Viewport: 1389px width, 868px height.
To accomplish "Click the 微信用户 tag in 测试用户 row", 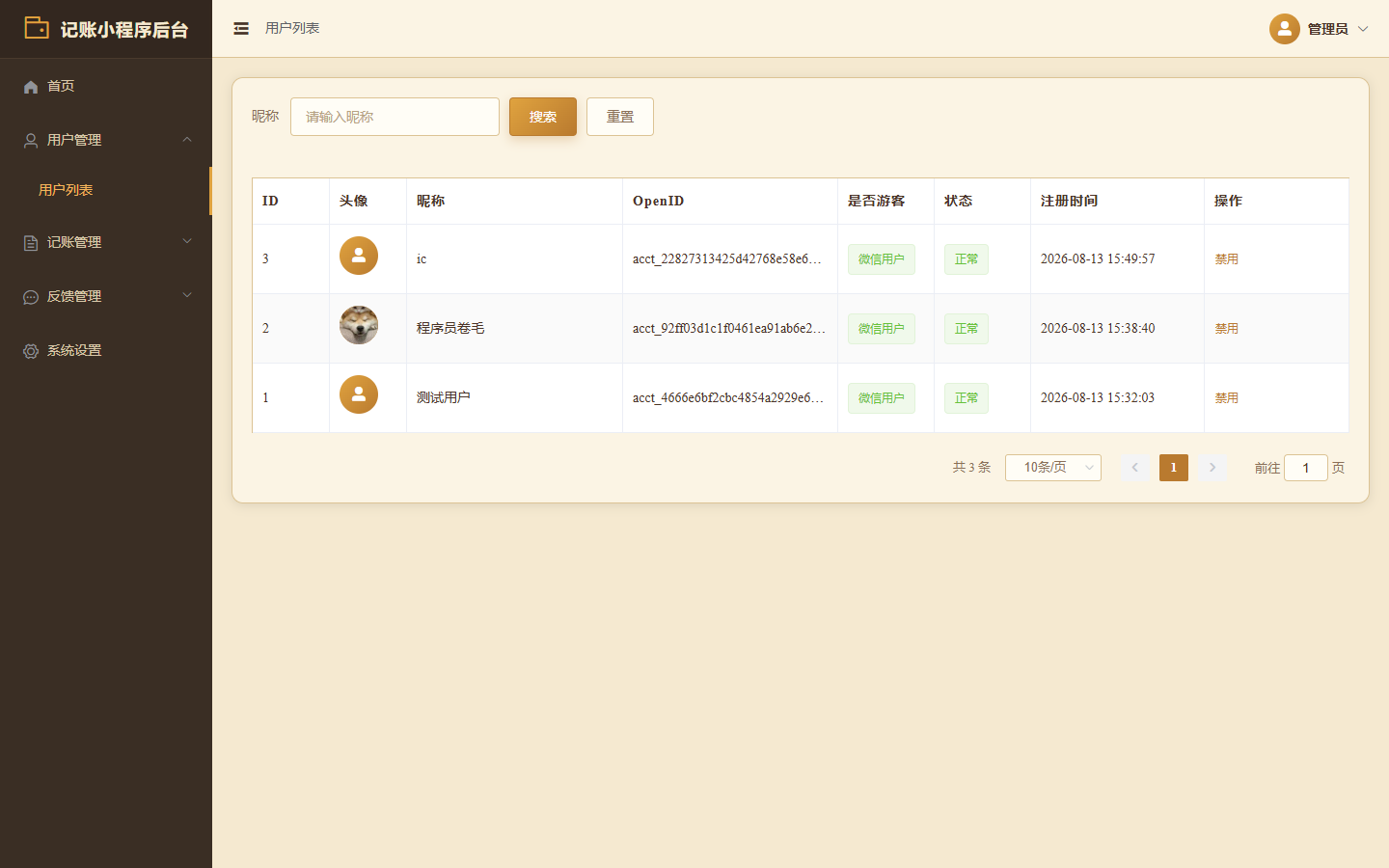I will [882, 398].
